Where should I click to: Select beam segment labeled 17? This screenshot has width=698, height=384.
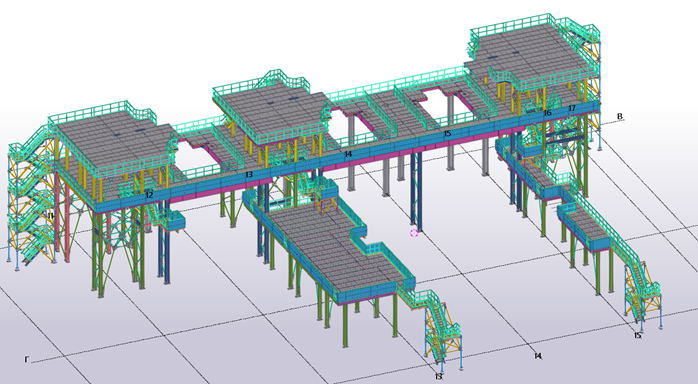coord(572,108)
